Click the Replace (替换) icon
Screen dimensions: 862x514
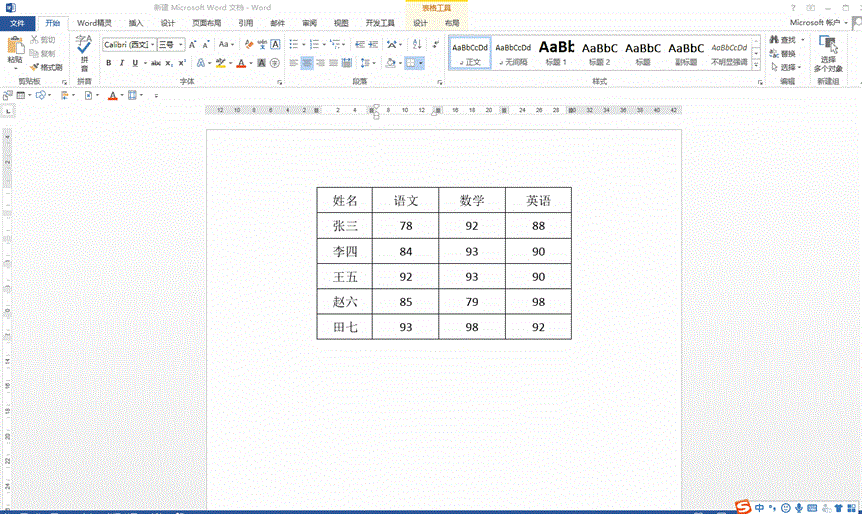782,54
